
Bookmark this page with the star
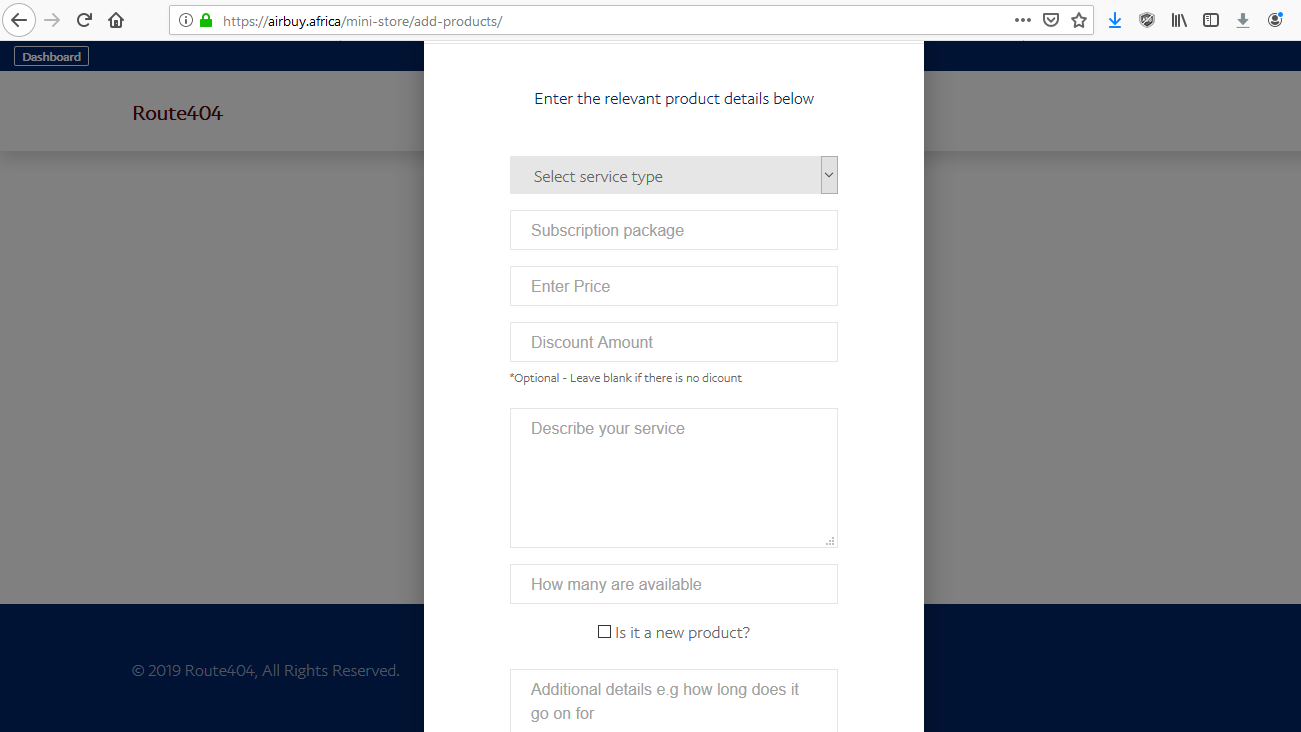click(x=1079, y=20)
